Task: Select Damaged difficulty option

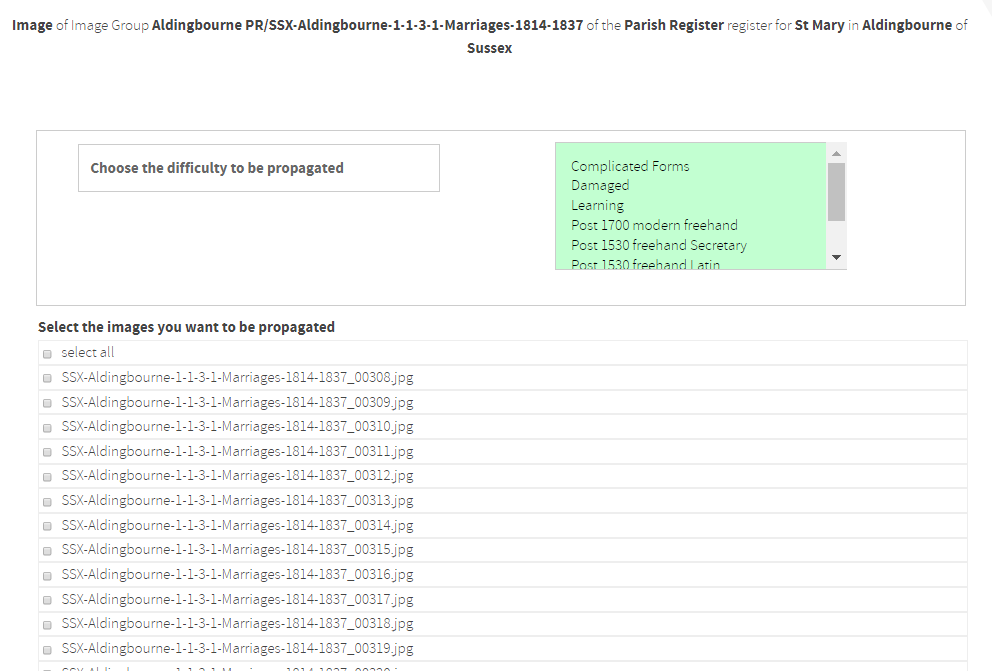Action: 600,185
